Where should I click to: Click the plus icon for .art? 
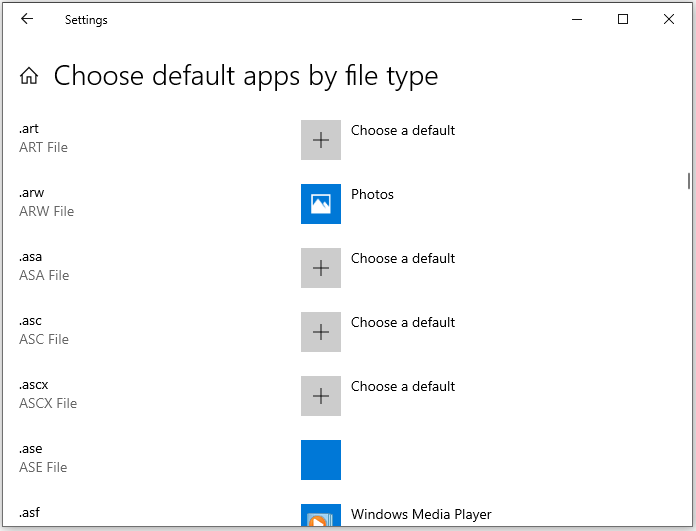coord(321,140)
